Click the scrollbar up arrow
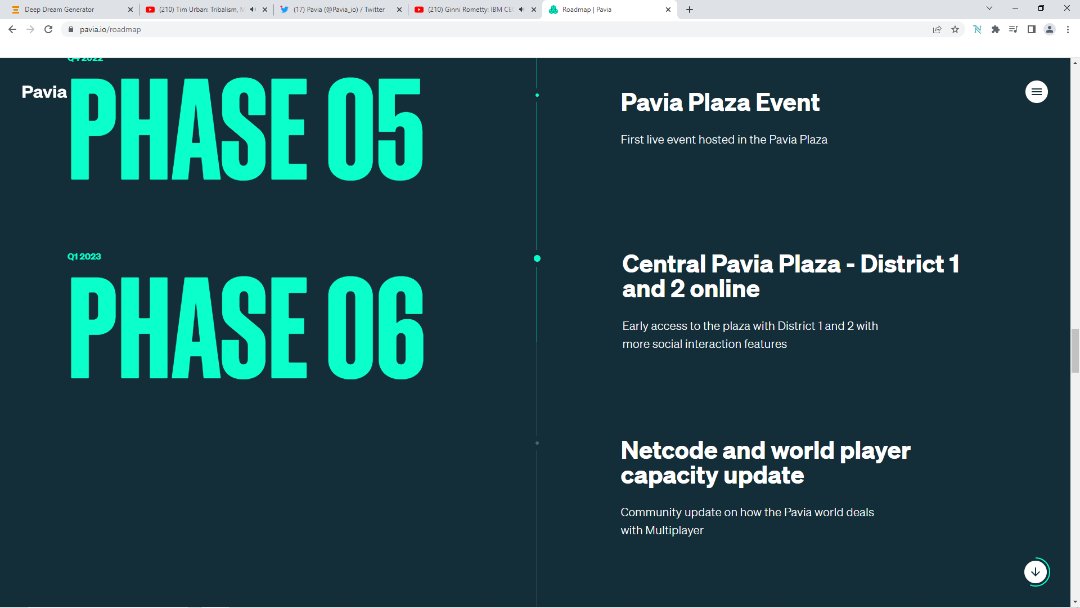Image resolution: width=1080 pixels, height=608 pixels. (1074, 63)
